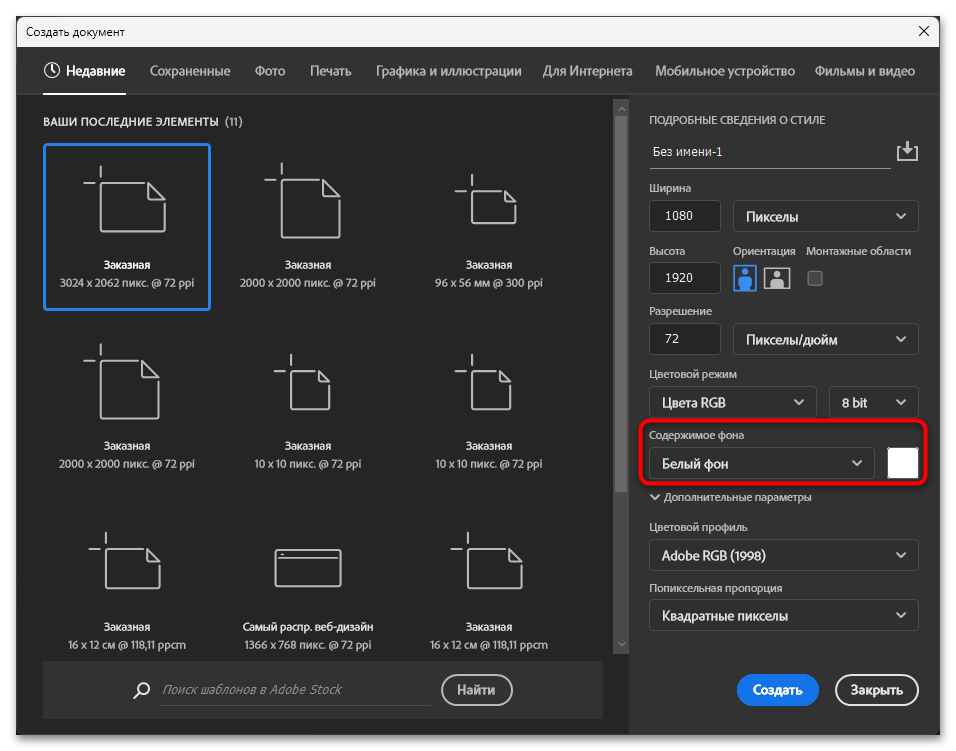Open the Фото tab
Image resolution: width=956 pixels, height=751 pixels.
pos(270,71)
